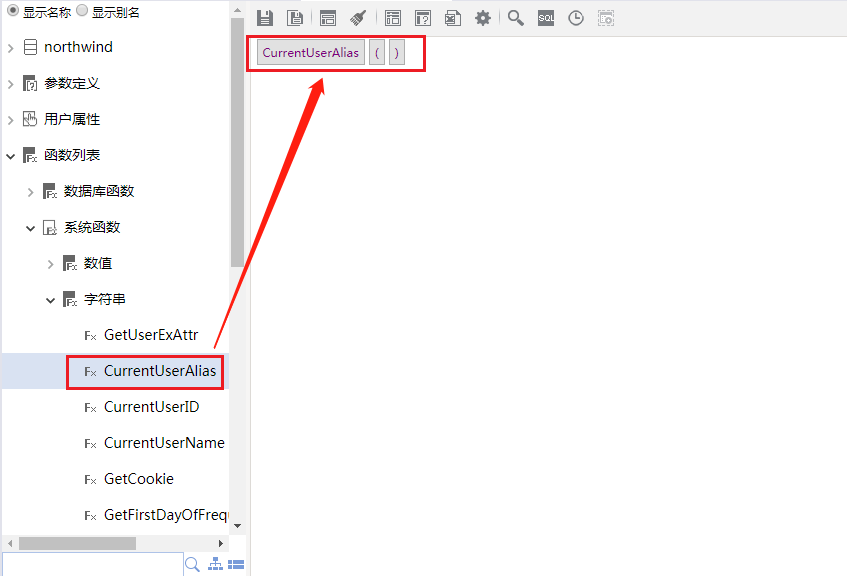Click the tree vertical scrollbar thumb

[x=237, y=142]
